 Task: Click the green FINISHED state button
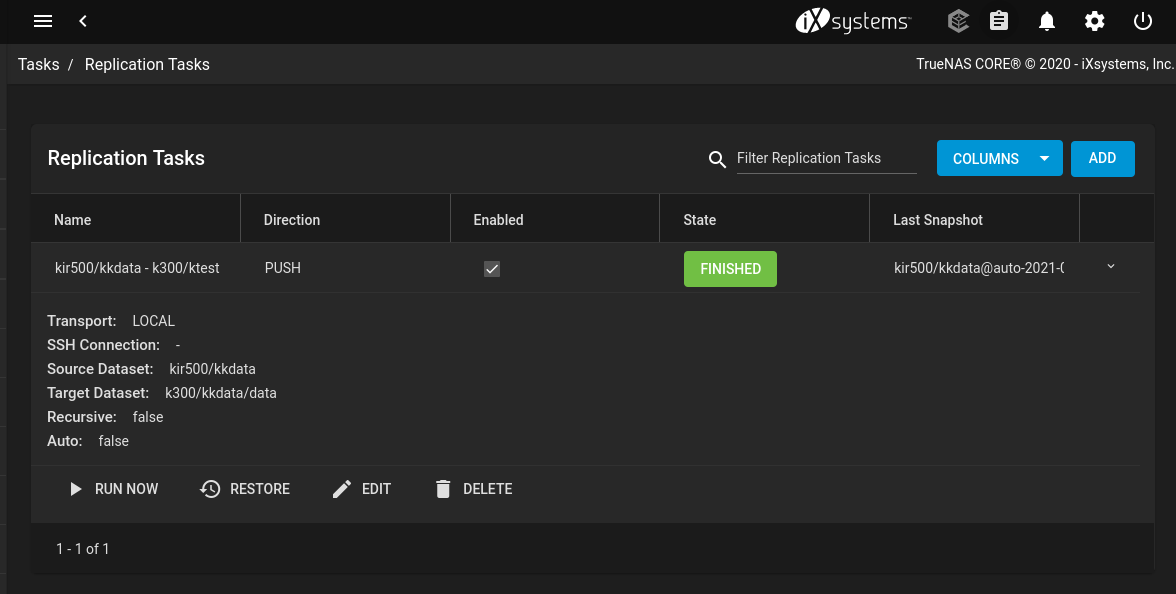pyautogui.click(x=730, y=268)
